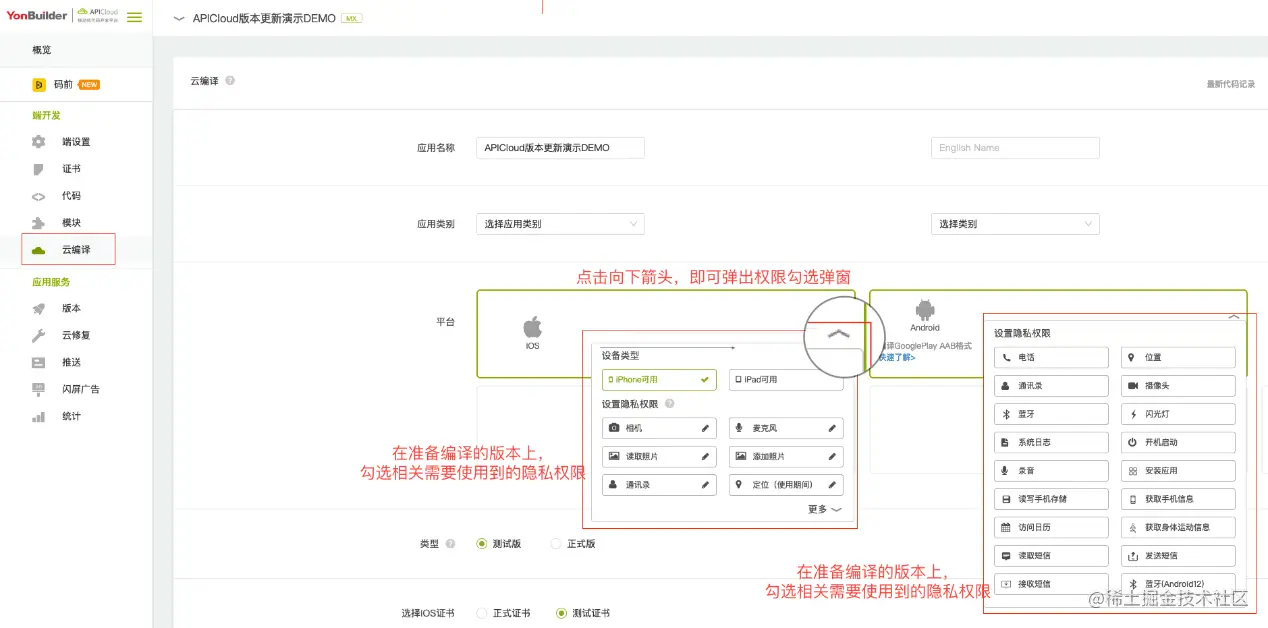Click the pin icon of Android 位置 permission

pyautogui.click(x=1132, y=357)
